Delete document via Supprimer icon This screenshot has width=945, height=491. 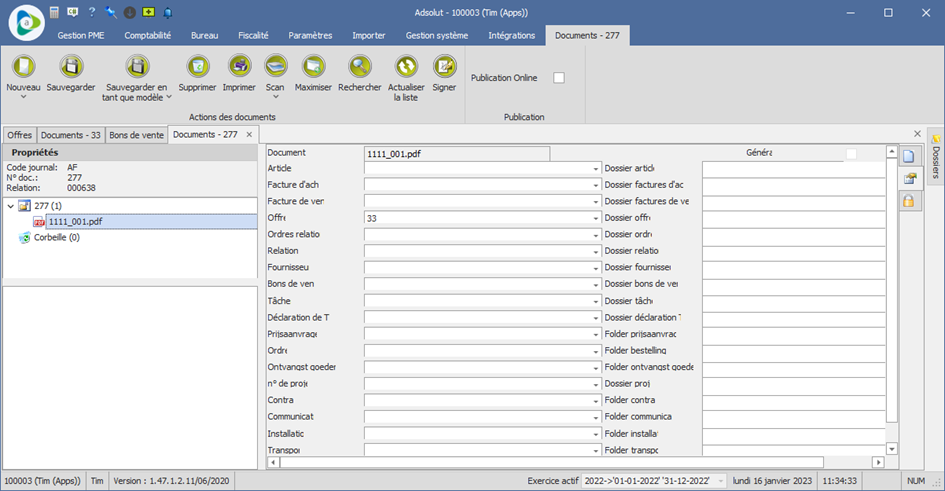[x=198, y=66]
